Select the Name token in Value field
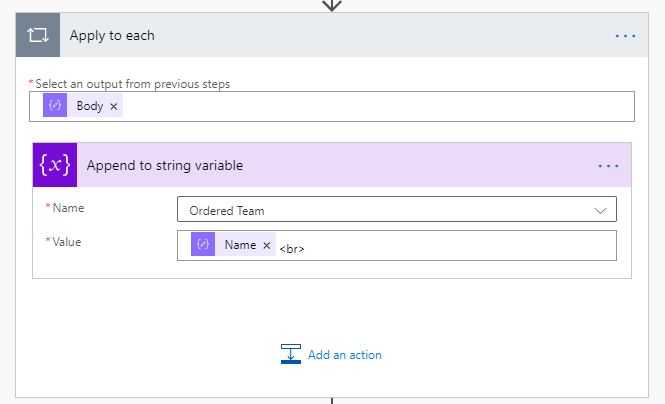This screenshot has width=665, height=404. pyautogui.click(x=240, y=245)
